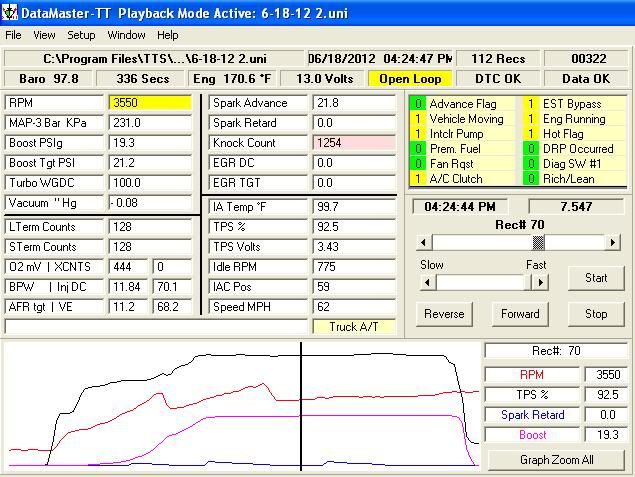
Task: Click the Rec# 70 scrollbar thumb
Action: pos(538,243)
